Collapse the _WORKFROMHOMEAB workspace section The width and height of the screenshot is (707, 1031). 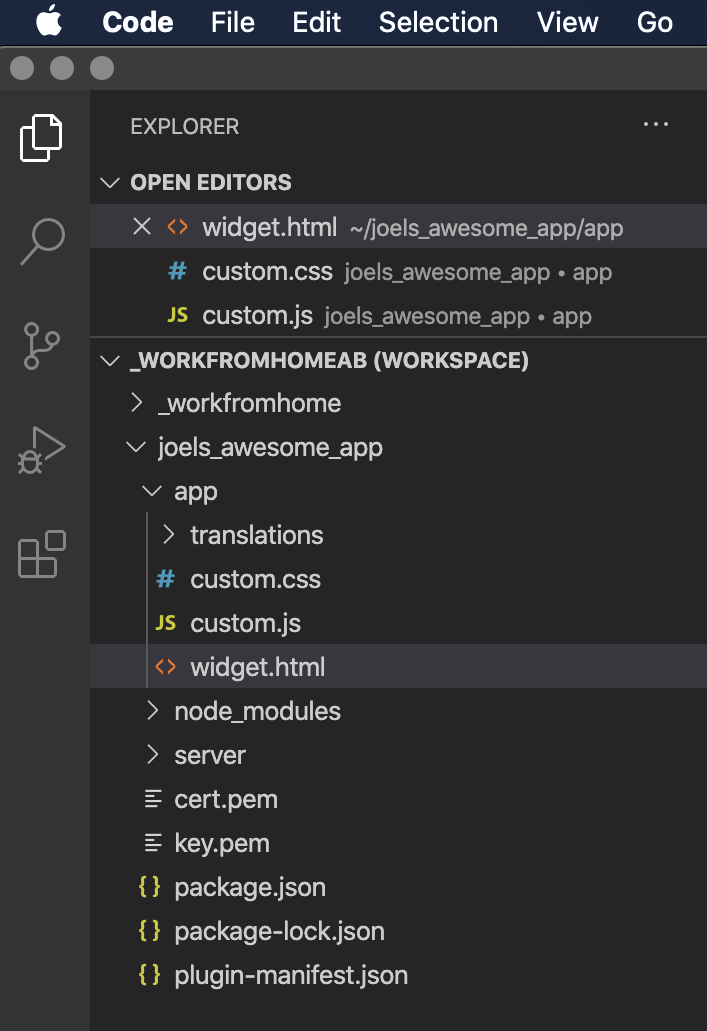[110, 360]
